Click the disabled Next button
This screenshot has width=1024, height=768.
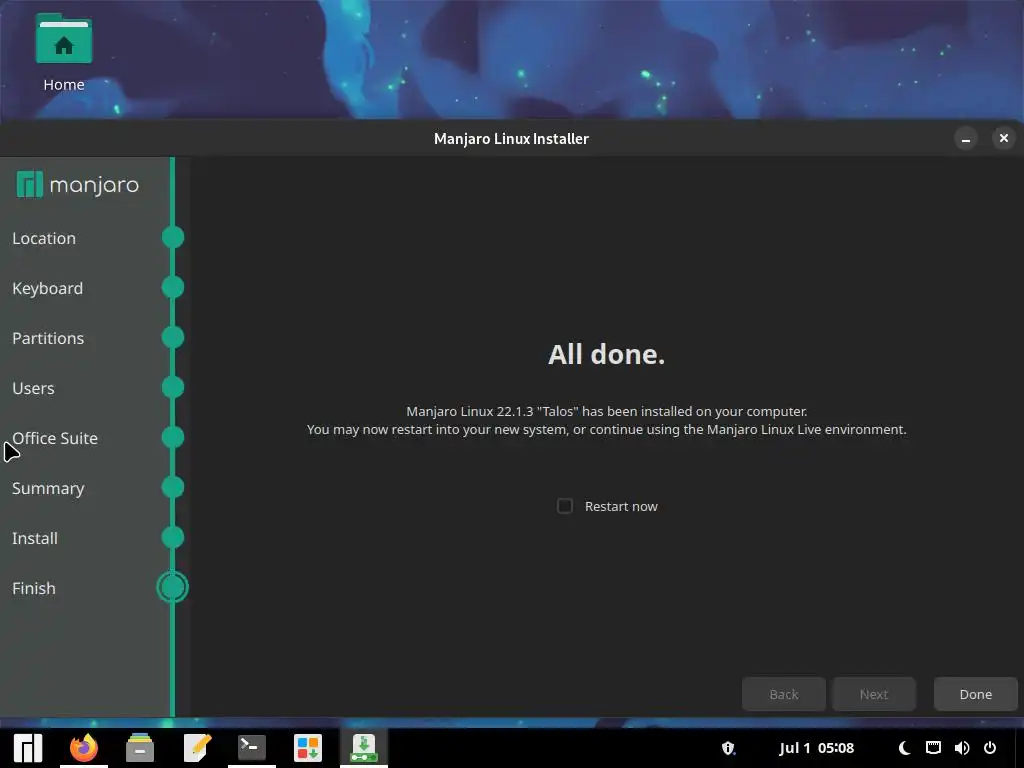[874, 694]
